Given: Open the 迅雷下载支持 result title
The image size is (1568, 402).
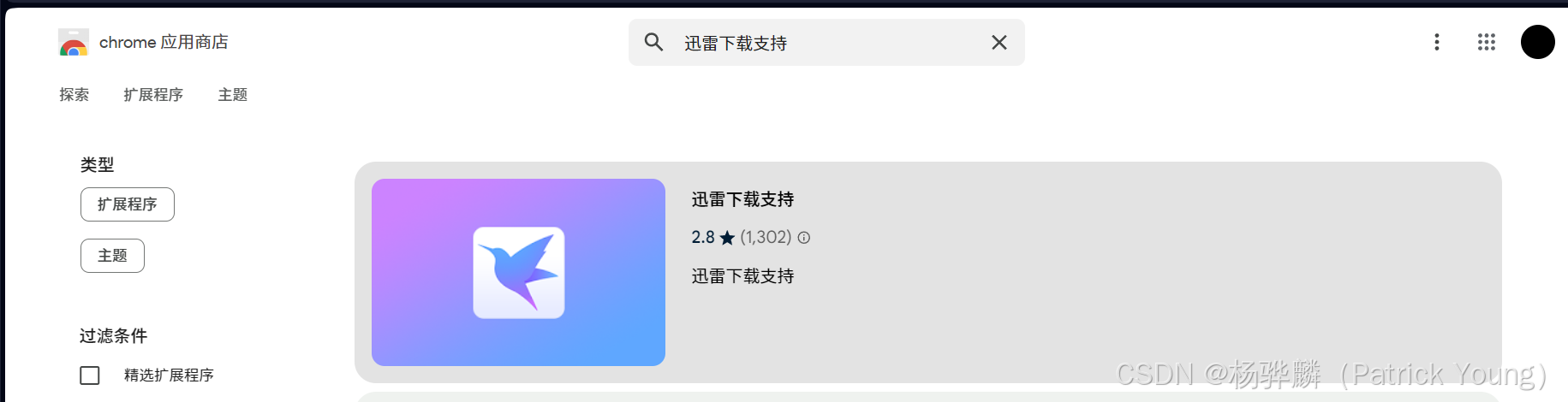Looking at the screenshot, I should 742,199.
